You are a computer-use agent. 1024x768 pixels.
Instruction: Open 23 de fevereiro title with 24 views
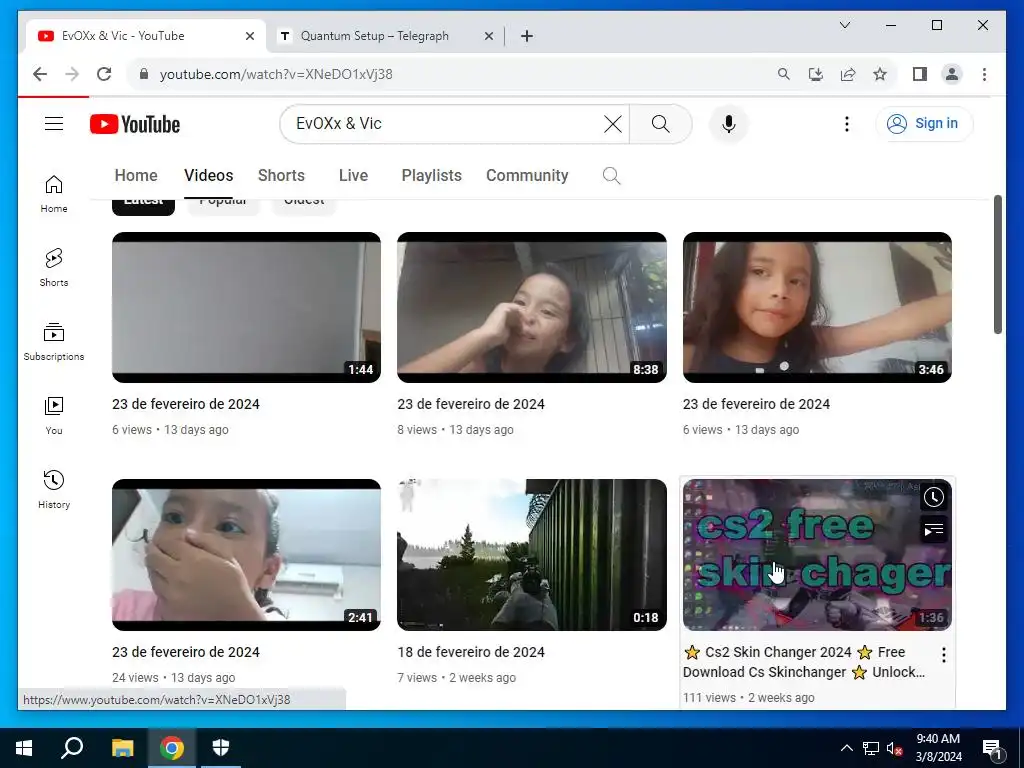tap(185, 652)
